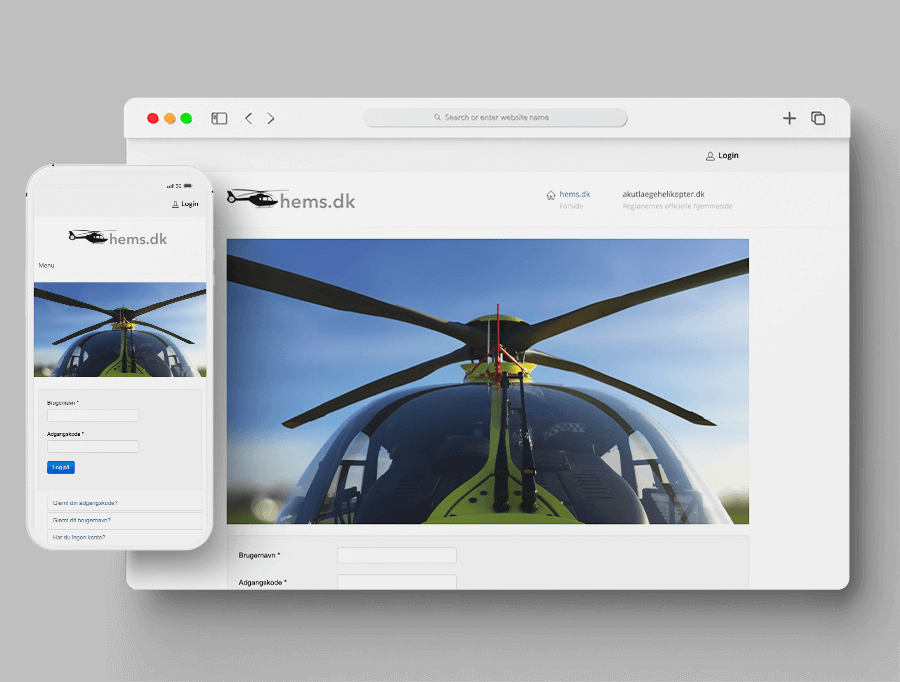Focus the browser address search bar
This screenshot has width=900, height=682.
point(495,118)
